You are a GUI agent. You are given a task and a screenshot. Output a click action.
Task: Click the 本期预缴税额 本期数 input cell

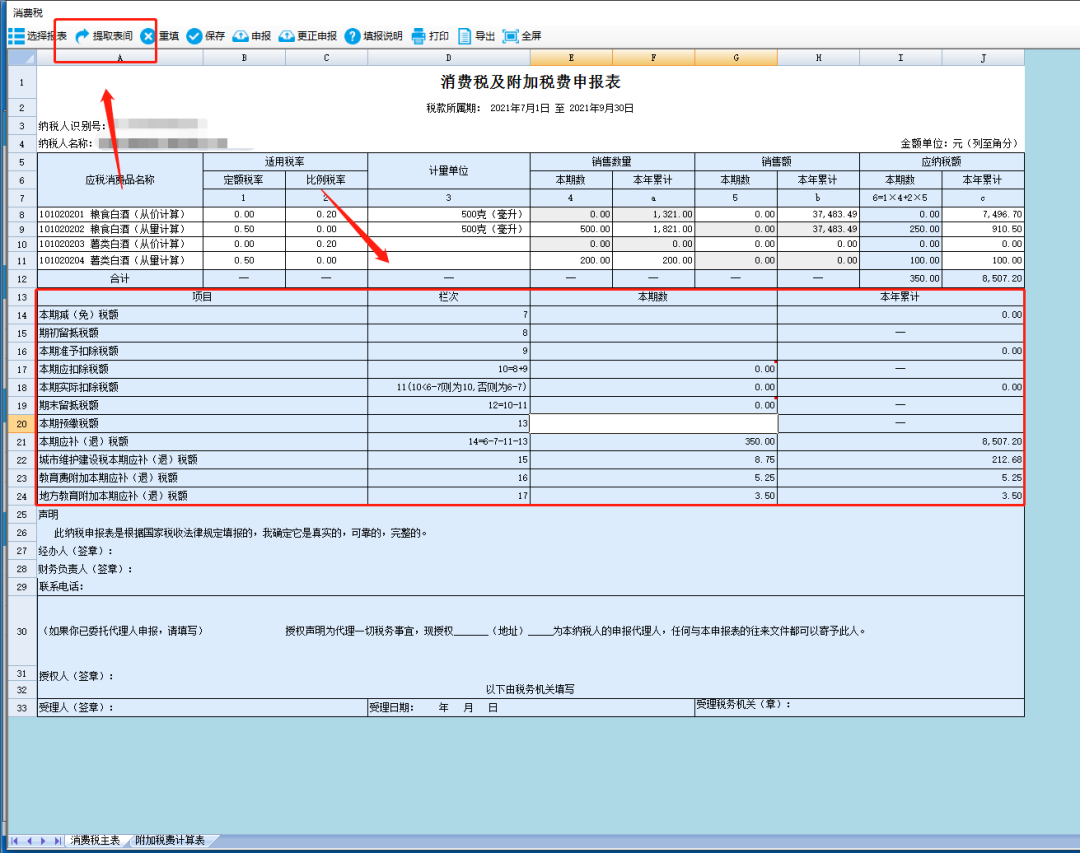654,423
